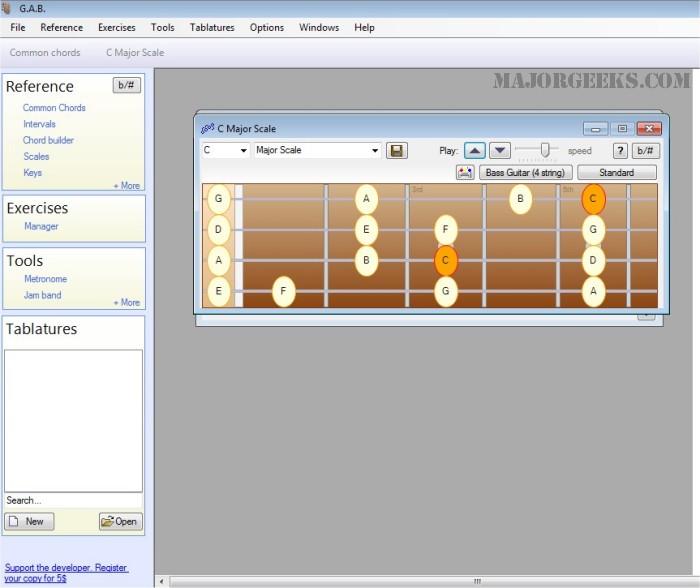This screenshot has width=700, height=588.
Task: Open the Exercises Manager link
Action: (41, 226)
